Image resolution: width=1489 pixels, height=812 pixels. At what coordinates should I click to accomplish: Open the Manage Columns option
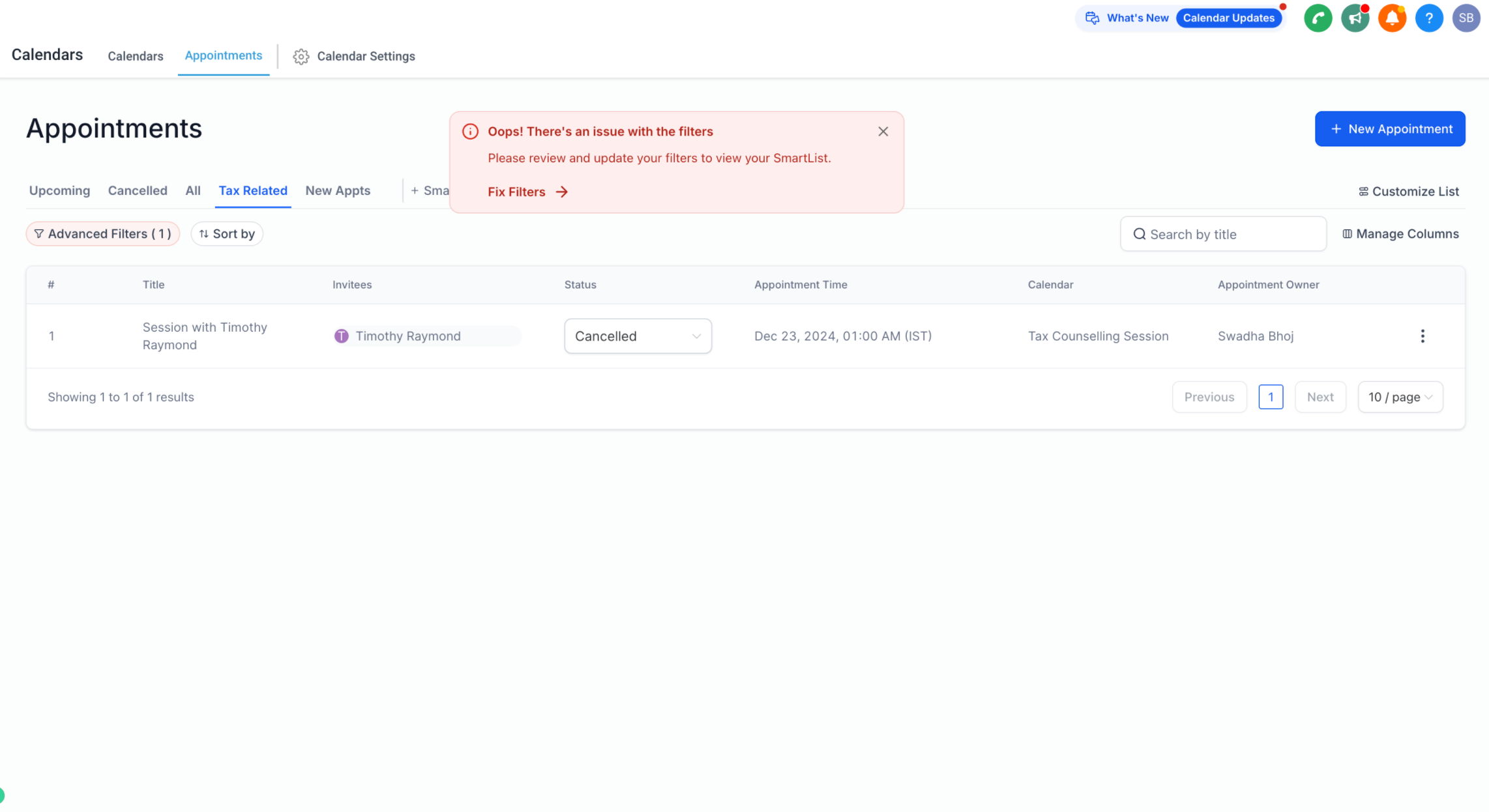click(1400, 234)
